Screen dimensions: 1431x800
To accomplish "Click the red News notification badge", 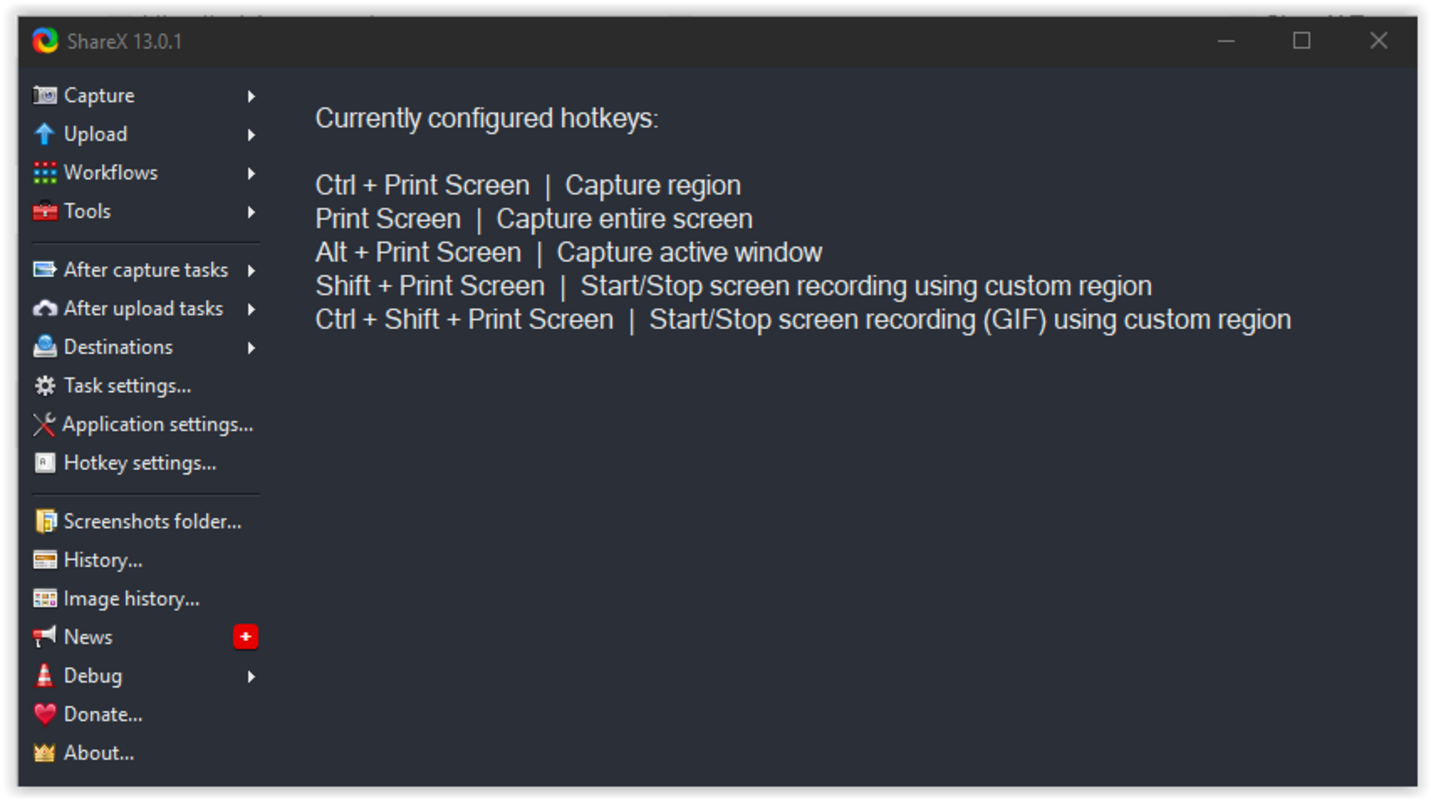I will [x=245, y=637].
